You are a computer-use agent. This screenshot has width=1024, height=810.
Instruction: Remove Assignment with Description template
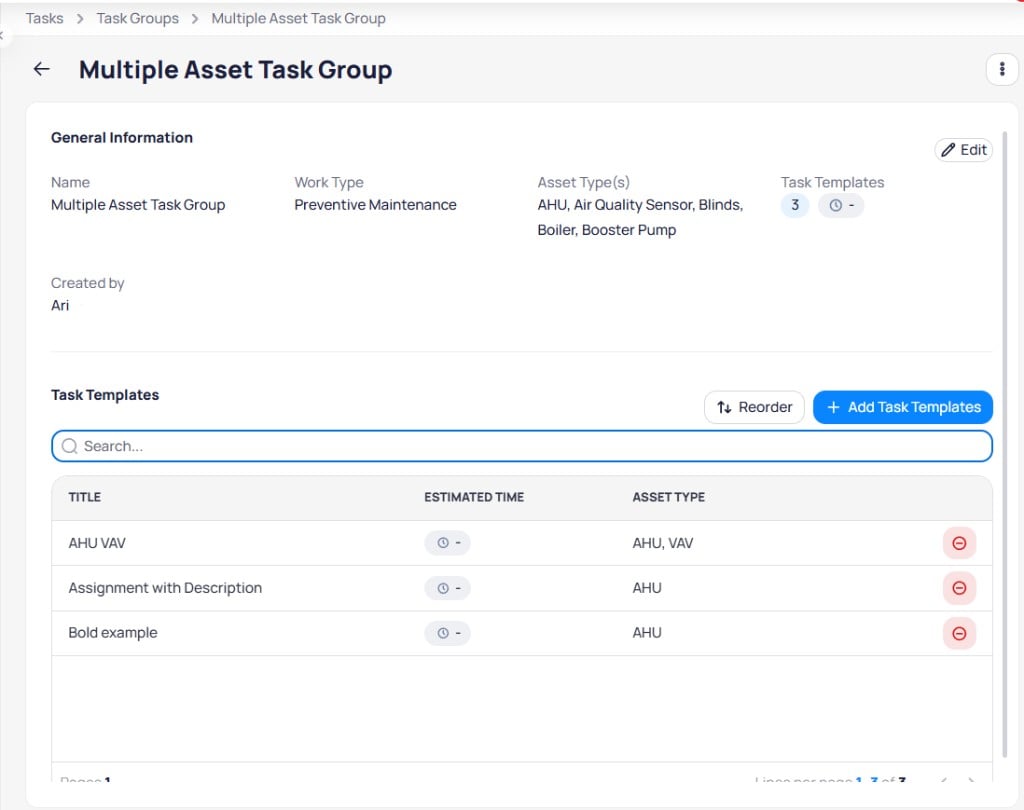click(x=959, y=588)
